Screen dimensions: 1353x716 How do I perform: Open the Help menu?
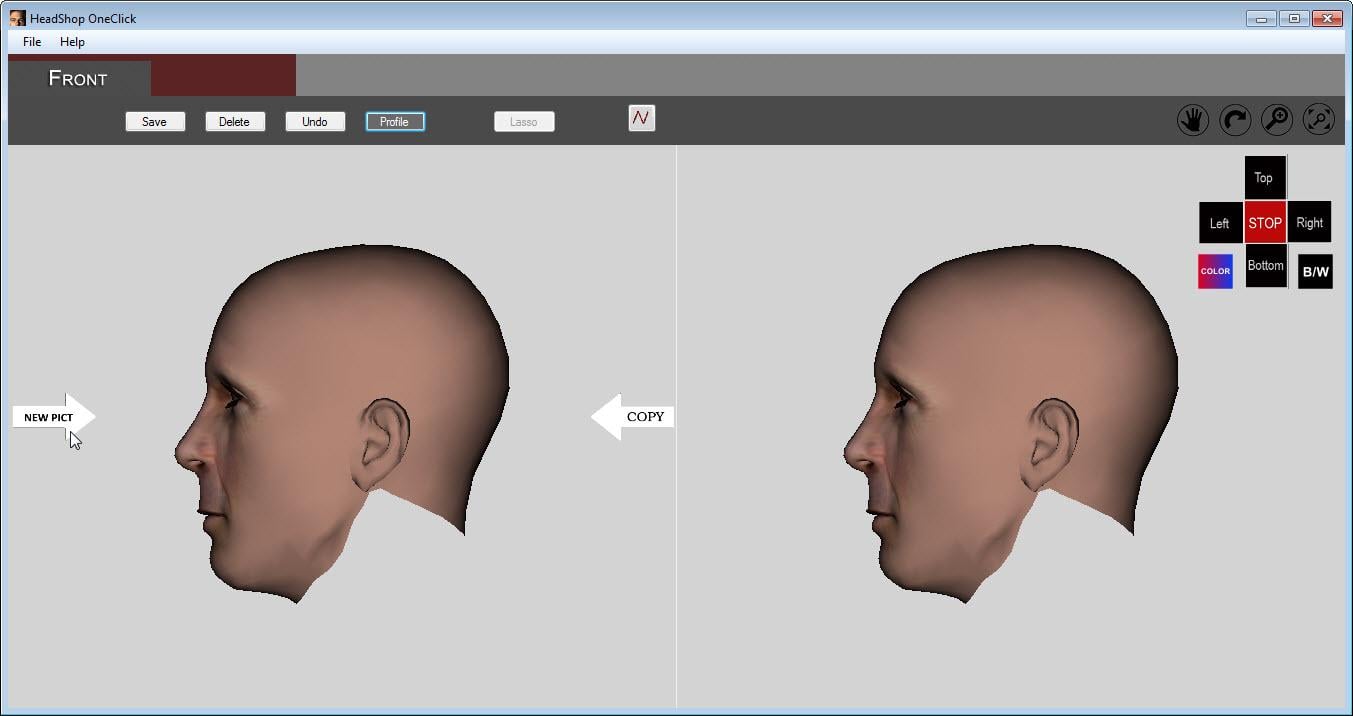click(x=72, y=42)
